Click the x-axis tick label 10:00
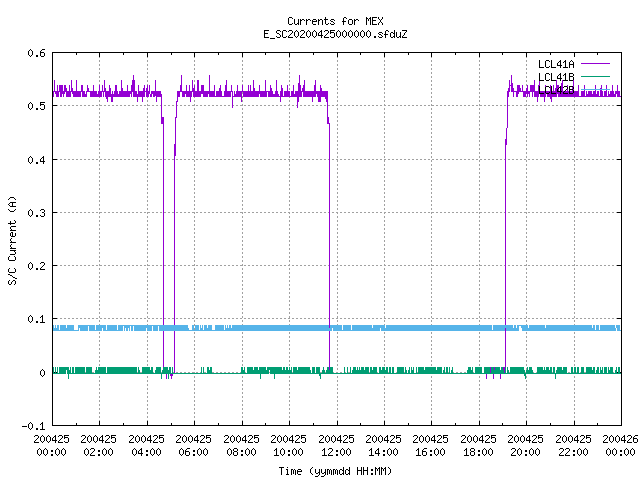This screenshot has width=640, height=480. tap(288, 452)
